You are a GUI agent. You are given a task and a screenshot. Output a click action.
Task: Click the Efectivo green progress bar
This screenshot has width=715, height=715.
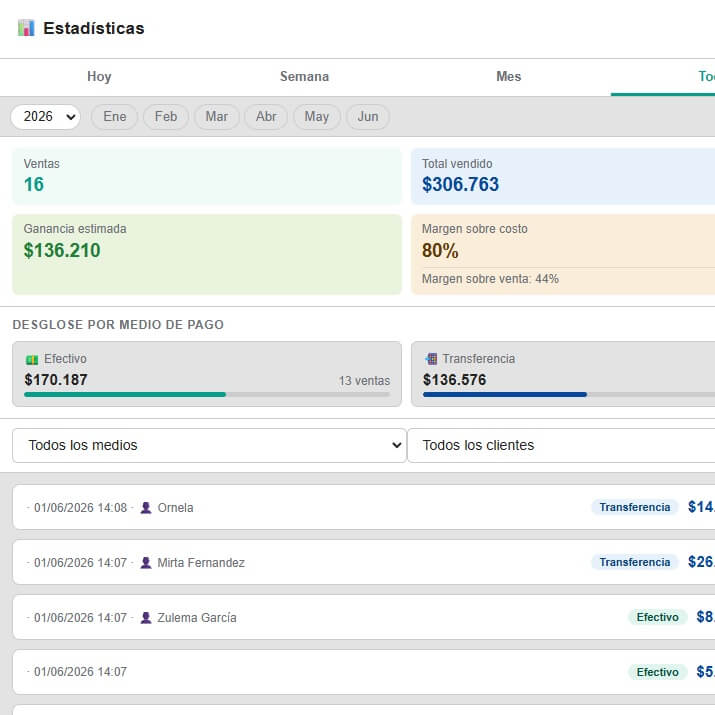pos(125,394)
